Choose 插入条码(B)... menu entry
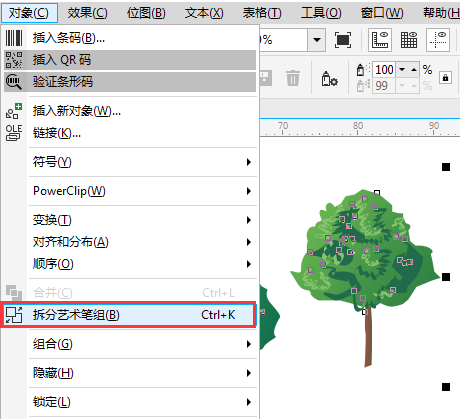Image resolution: width=460 pixels, height=419 pixels. (130, 38)
